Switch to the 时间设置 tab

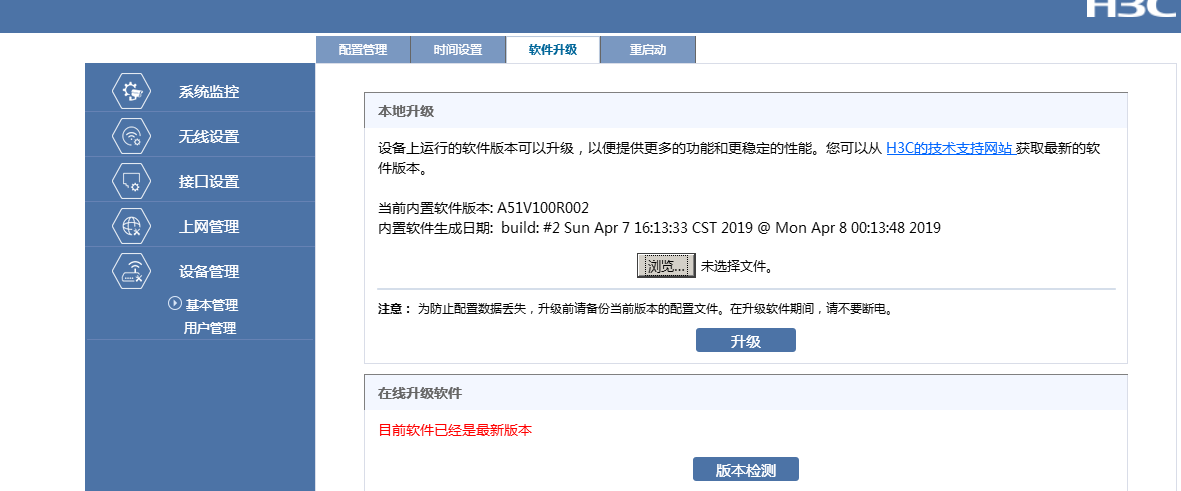click(458, 50)
